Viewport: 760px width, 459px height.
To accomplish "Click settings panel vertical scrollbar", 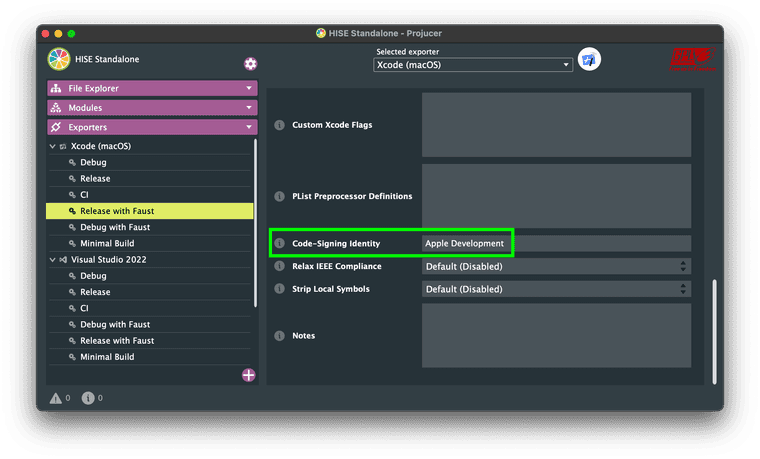I will tap(714, 332).
